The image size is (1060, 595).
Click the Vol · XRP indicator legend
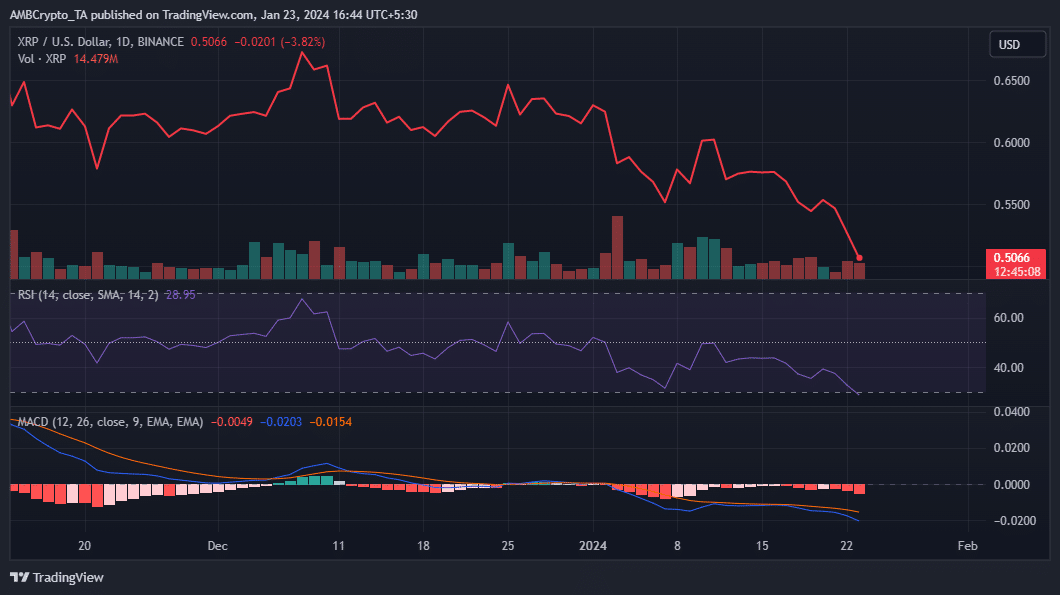click(42, 59)
